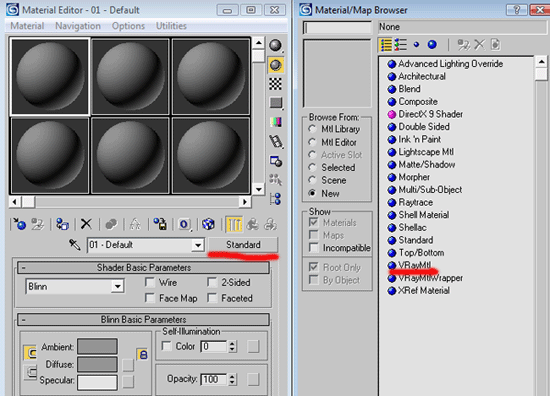Select the Selected radio button
This screenshot has width=550, height=396.
coord(312,167)
